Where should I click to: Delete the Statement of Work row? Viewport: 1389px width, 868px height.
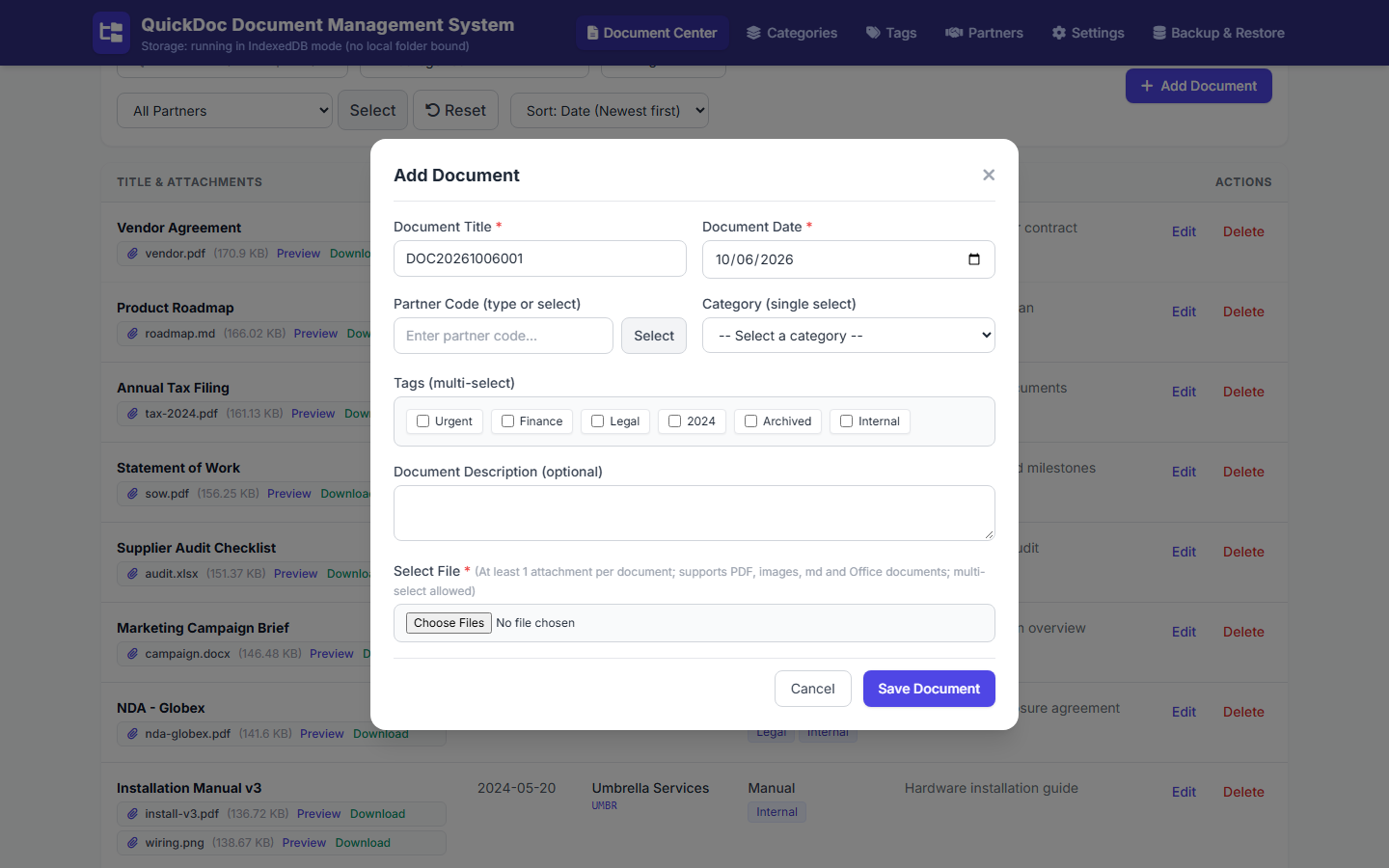tap(1243, 472)
